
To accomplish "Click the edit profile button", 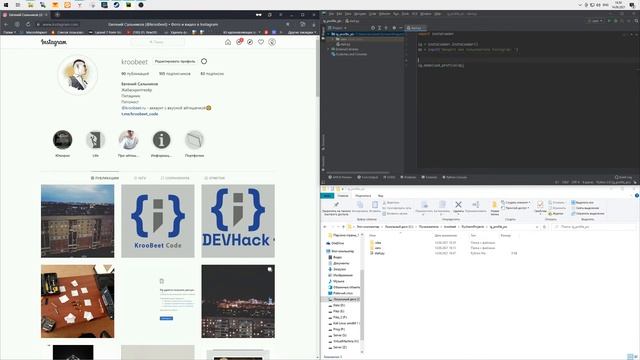I will tap(175, 61).
